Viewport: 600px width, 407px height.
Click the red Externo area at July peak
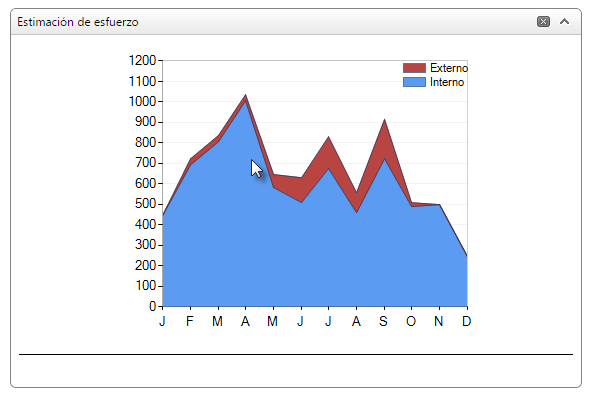(329, 152)
